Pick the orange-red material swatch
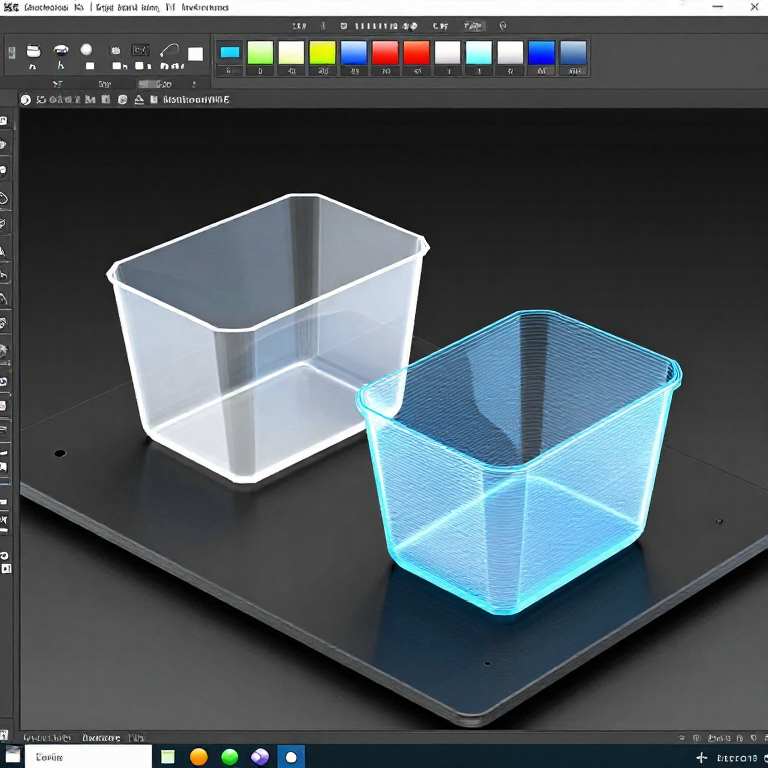Image resolution: width=768 pixels, height=768 pixels. tap(416, 52)
